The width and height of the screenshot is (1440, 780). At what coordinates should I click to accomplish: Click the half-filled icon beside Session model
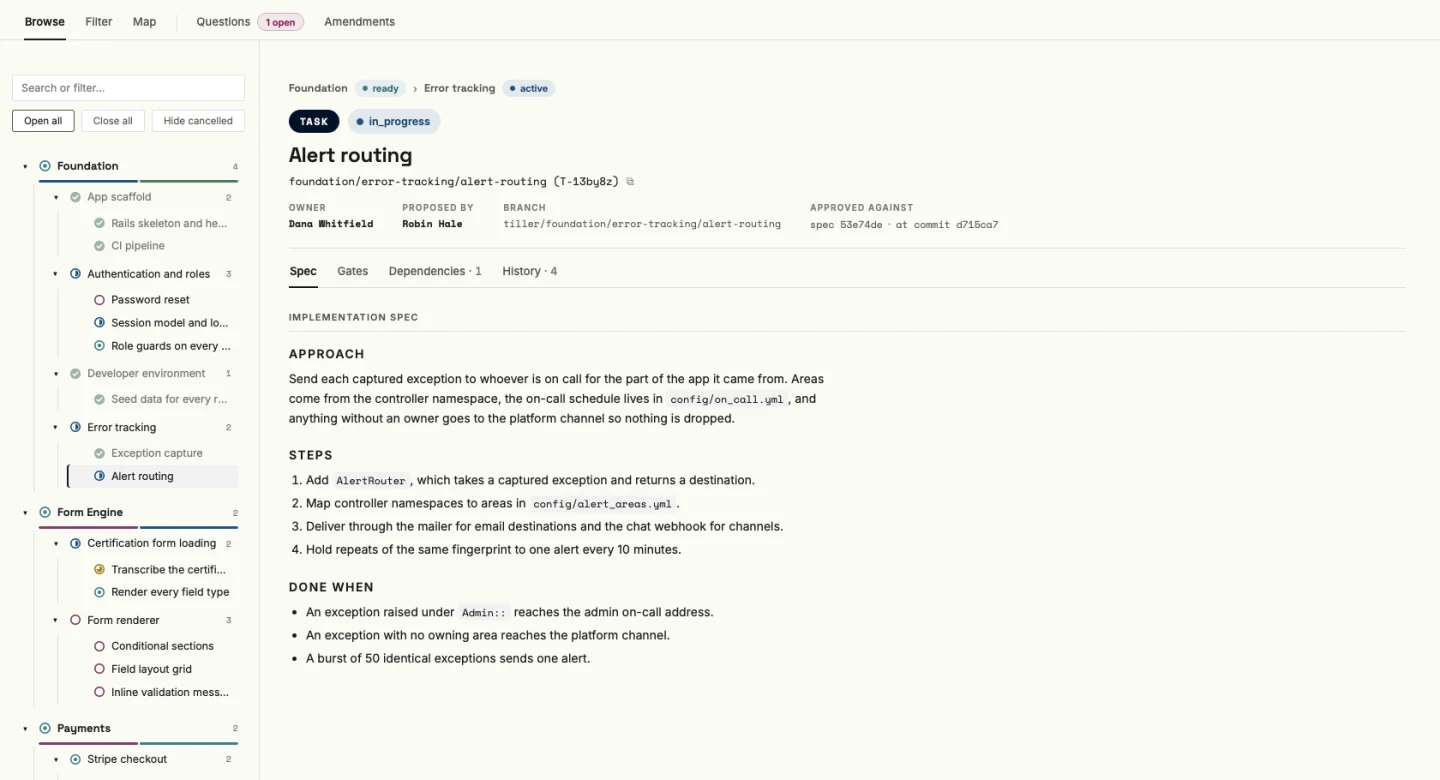click(x=99, y=323)
